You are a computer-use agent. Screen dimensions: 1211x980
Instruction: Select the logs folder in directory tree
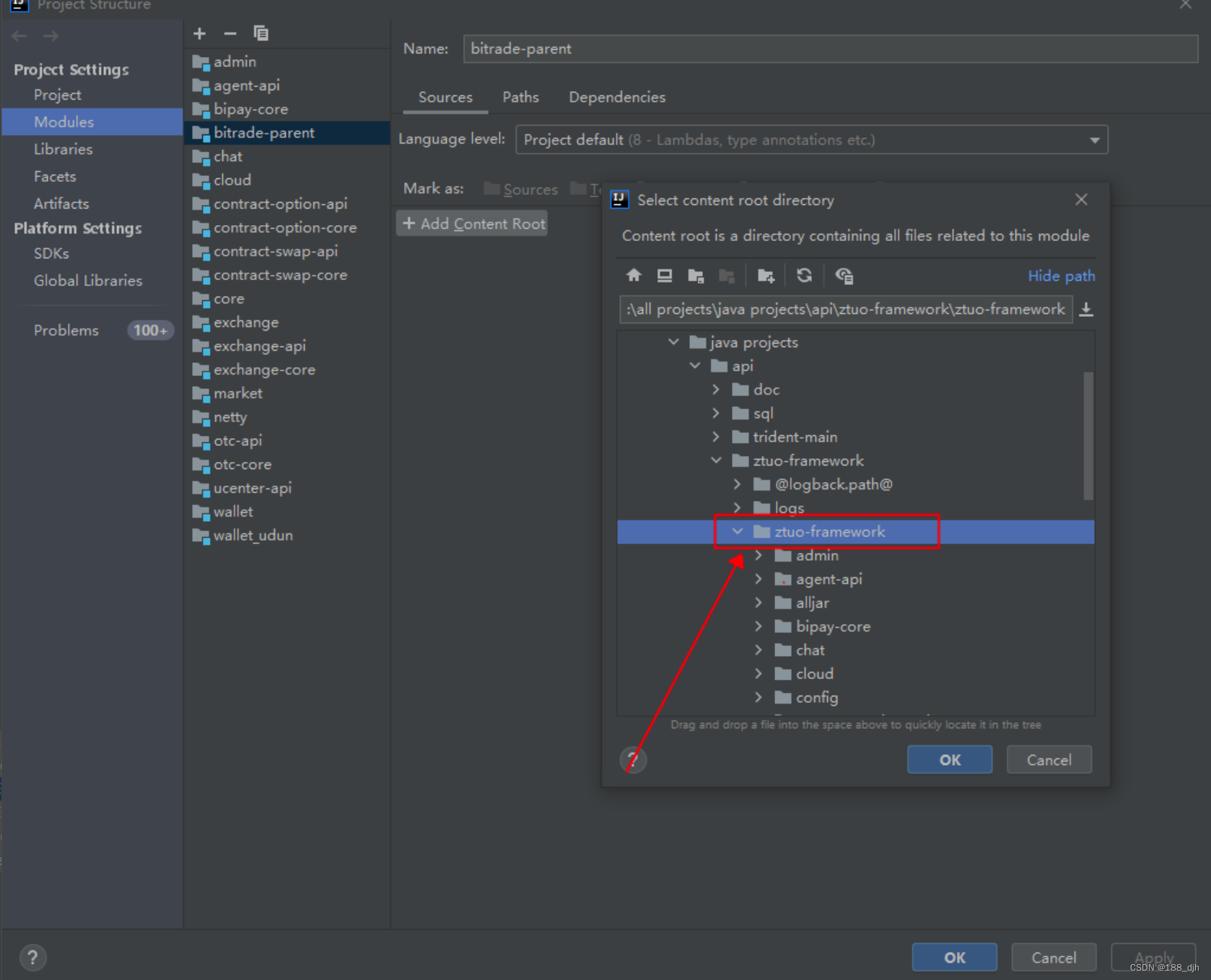789,508
